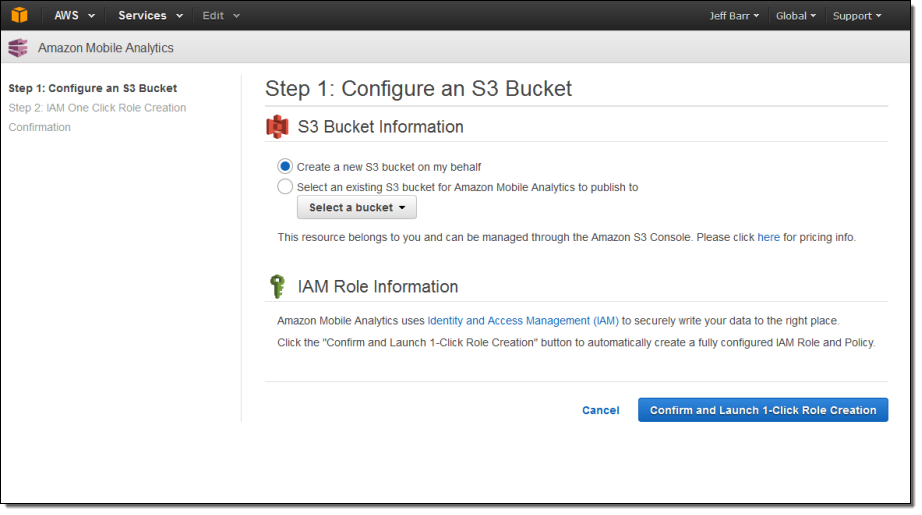The height and width of the screenshot is (515, 922).
Task: Click the red S3 bucket icon
Action: point(277,127)
